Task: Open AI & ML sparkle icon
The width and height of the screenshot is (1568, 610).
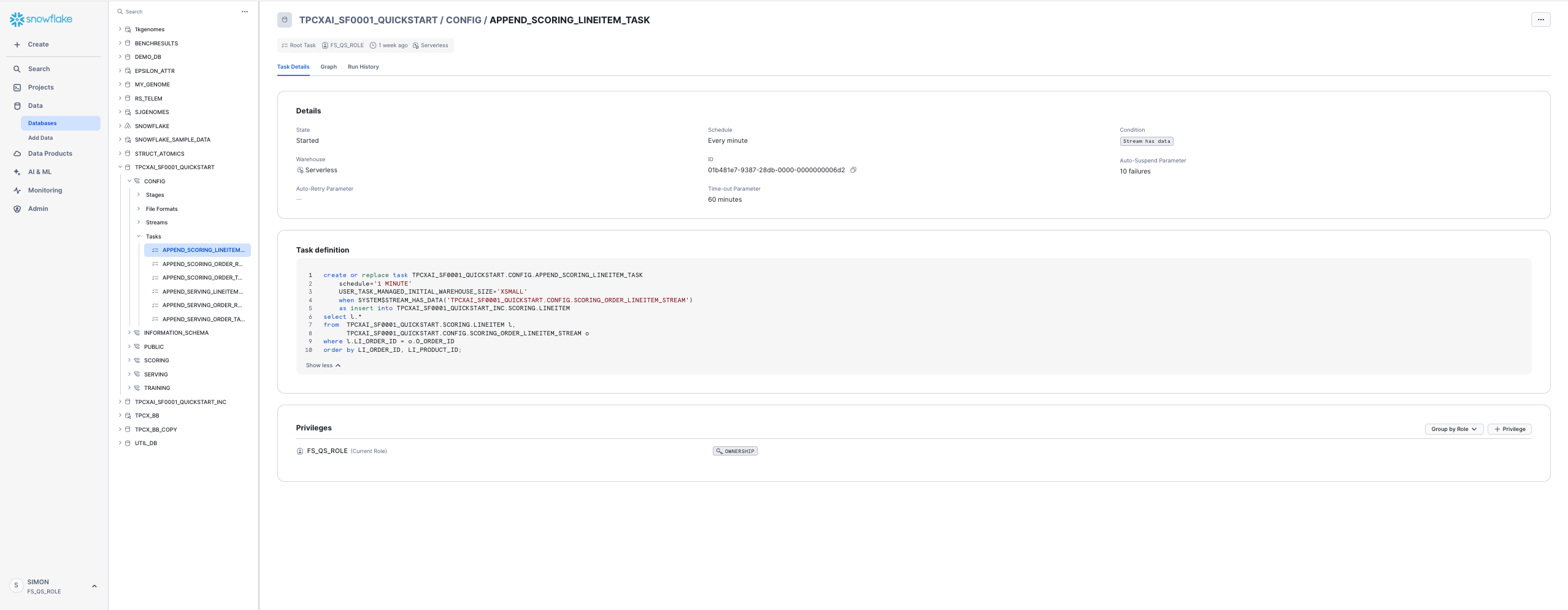Action: tap(17, 172)
